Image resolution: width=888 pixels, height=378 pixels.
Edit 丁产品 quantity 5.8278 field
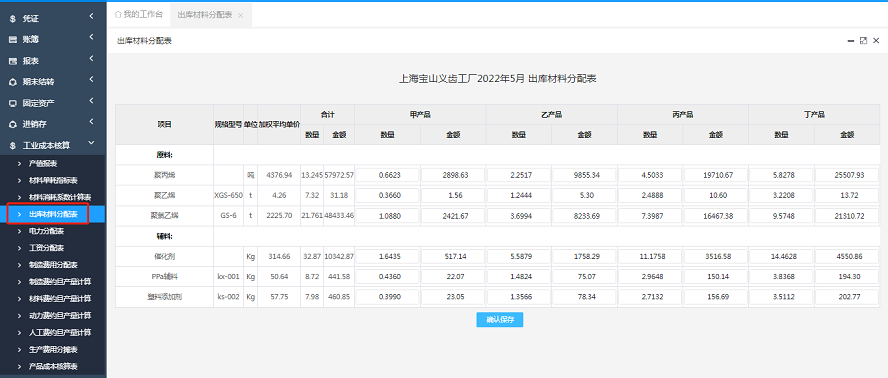pyautogui.click(x=782, y=175)
